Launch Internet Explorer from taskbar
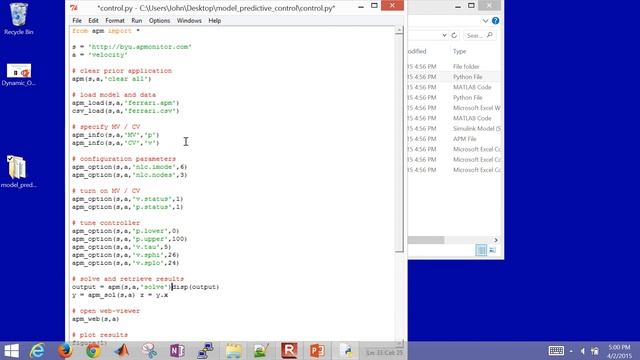640x360 pixels. [38, 351]
